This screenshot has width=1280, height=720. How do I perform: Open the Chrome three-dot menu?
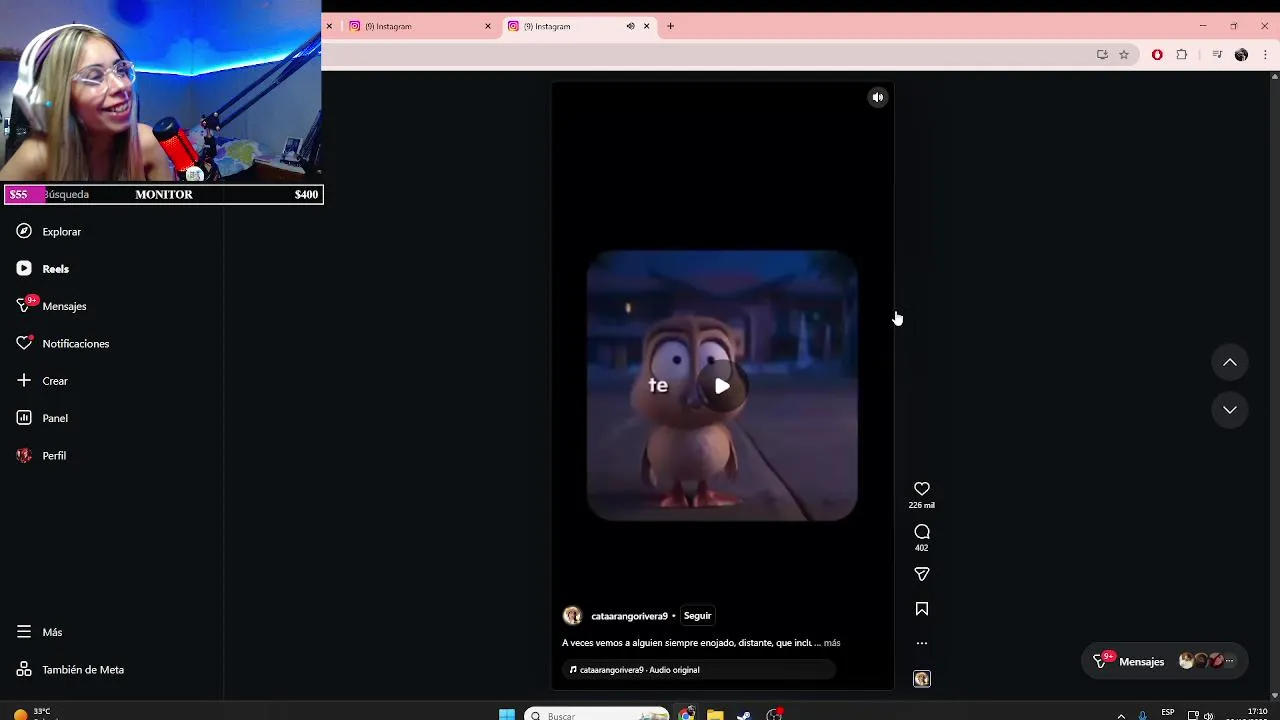1264,55
